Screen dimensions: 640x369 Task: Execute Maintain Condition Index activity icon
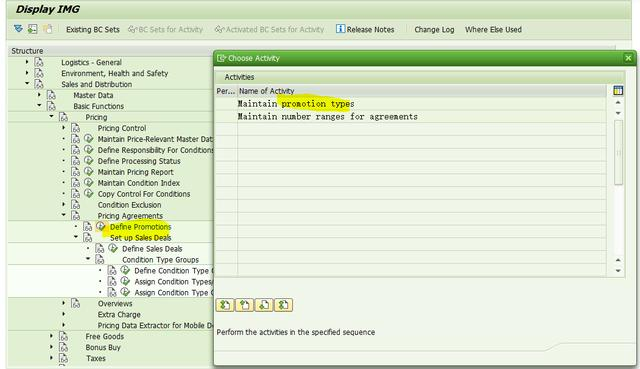click(x=89, y=182)
